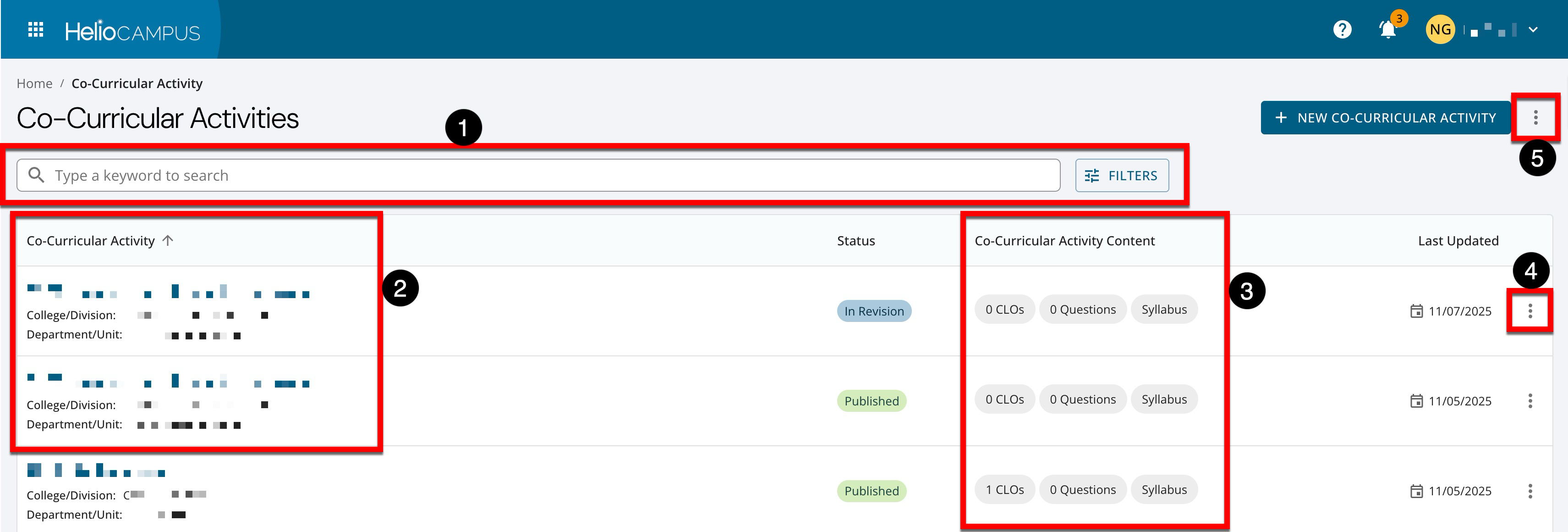Screen dimensions: 1568x532
Task: Open the app launcher grid icon
Action: click(x=36, y=30)
